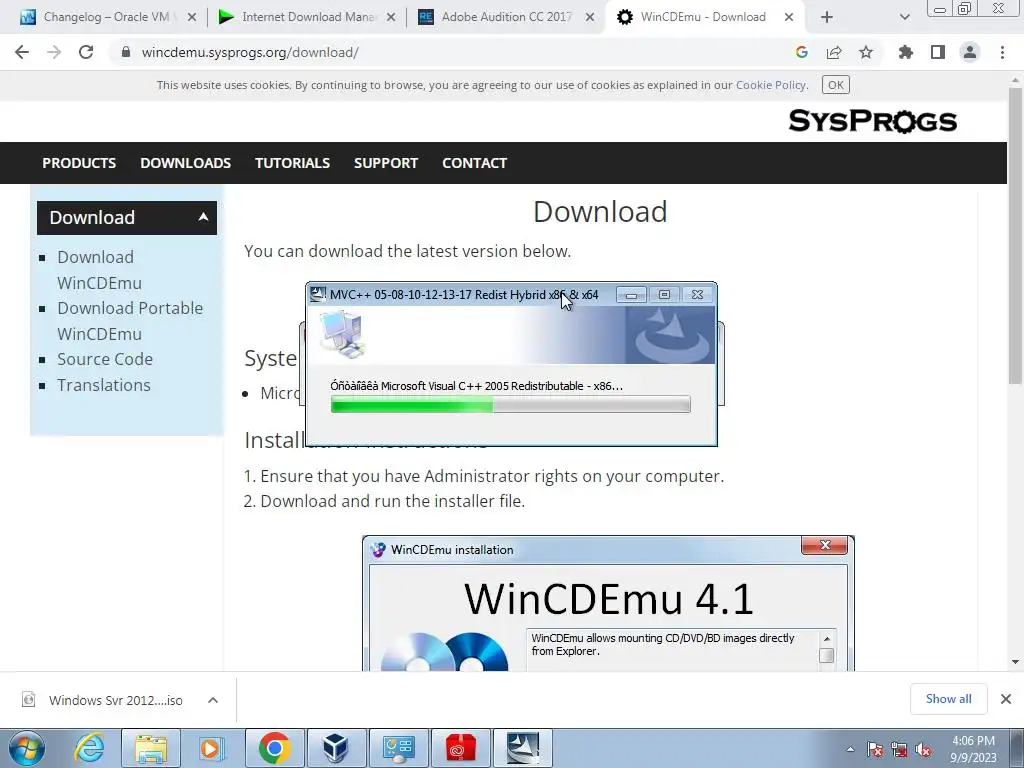Open the control panel taskbar icon
The height and width of the screenshot is (768, 1024).
pyautogui.click(x=398, y=748)
